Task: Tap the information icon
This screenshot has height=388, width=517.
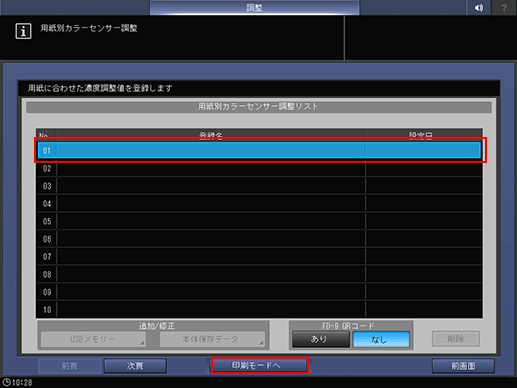Action: [23, 31]
